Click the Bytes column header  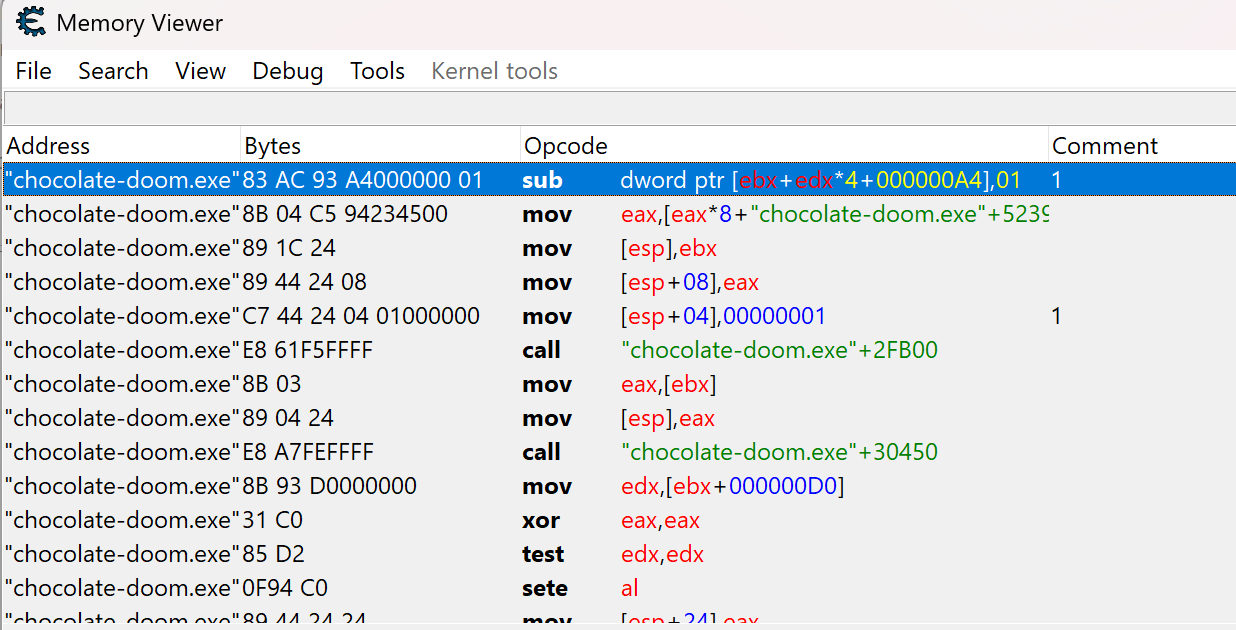click(380, 145)
